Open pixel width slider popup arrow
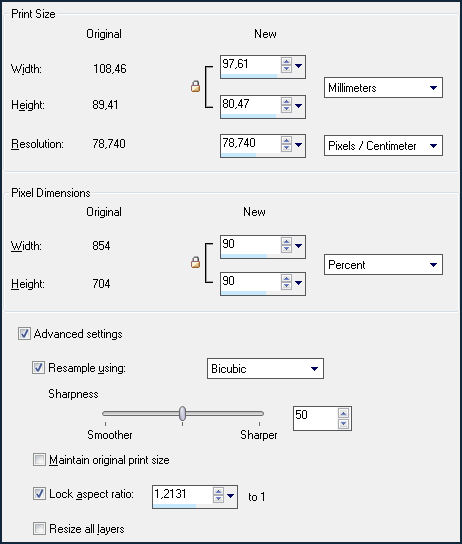 click(299, 246)
